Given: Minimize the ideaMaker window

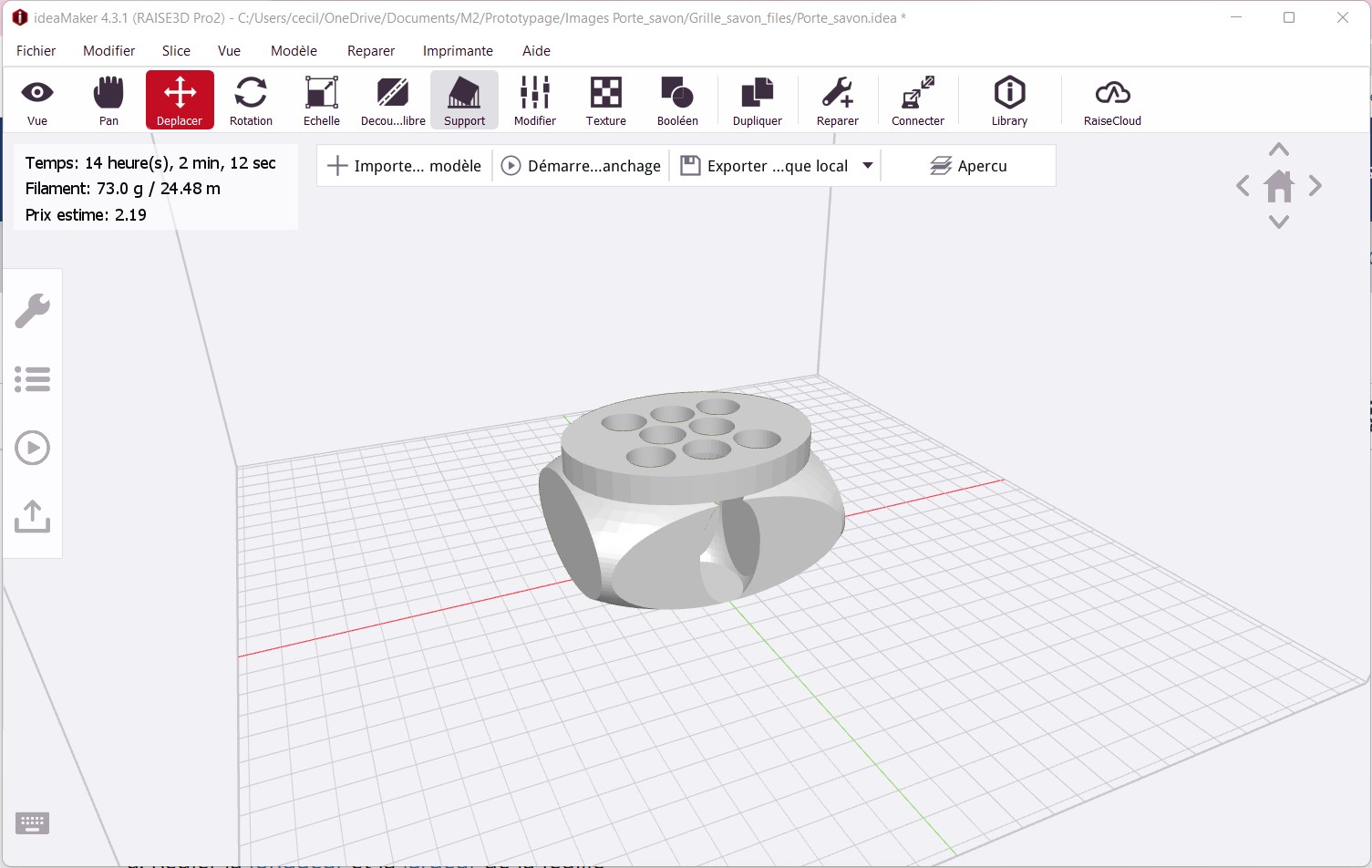Looking at the screenshot, I should point(1236,17).
